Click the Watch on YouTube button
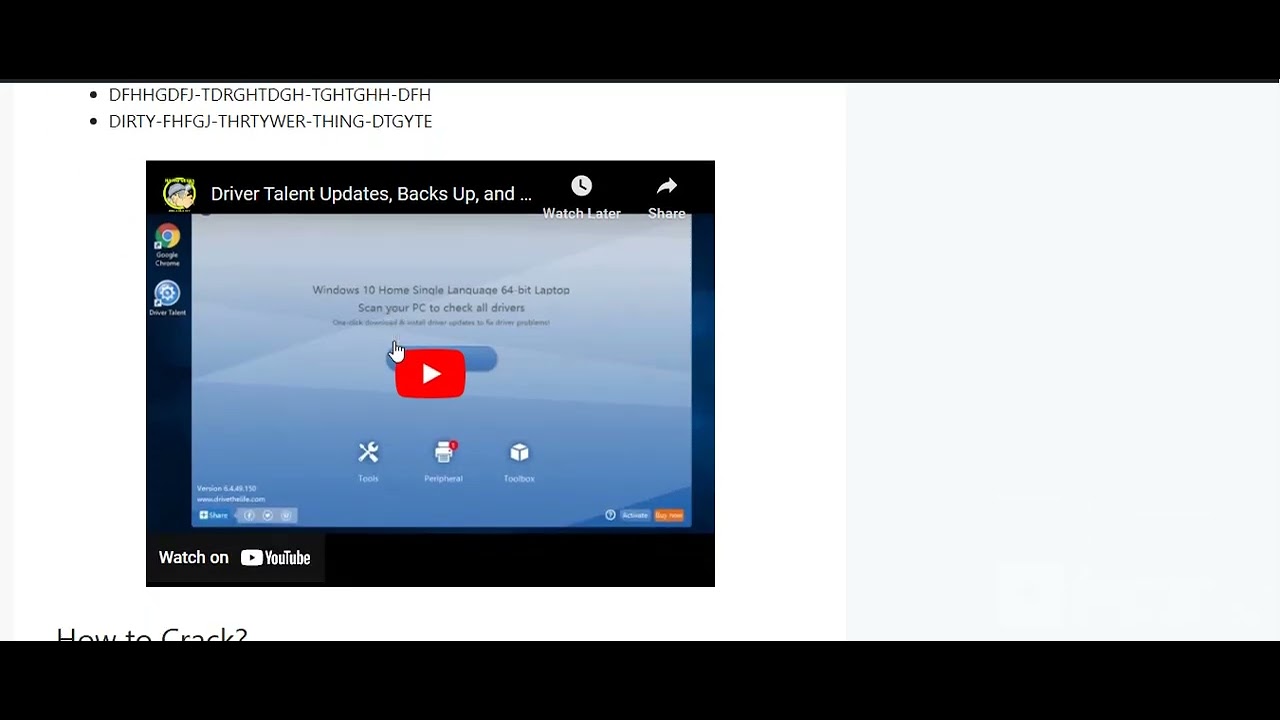The image size is (1280, 720). (x=235, y=558)
